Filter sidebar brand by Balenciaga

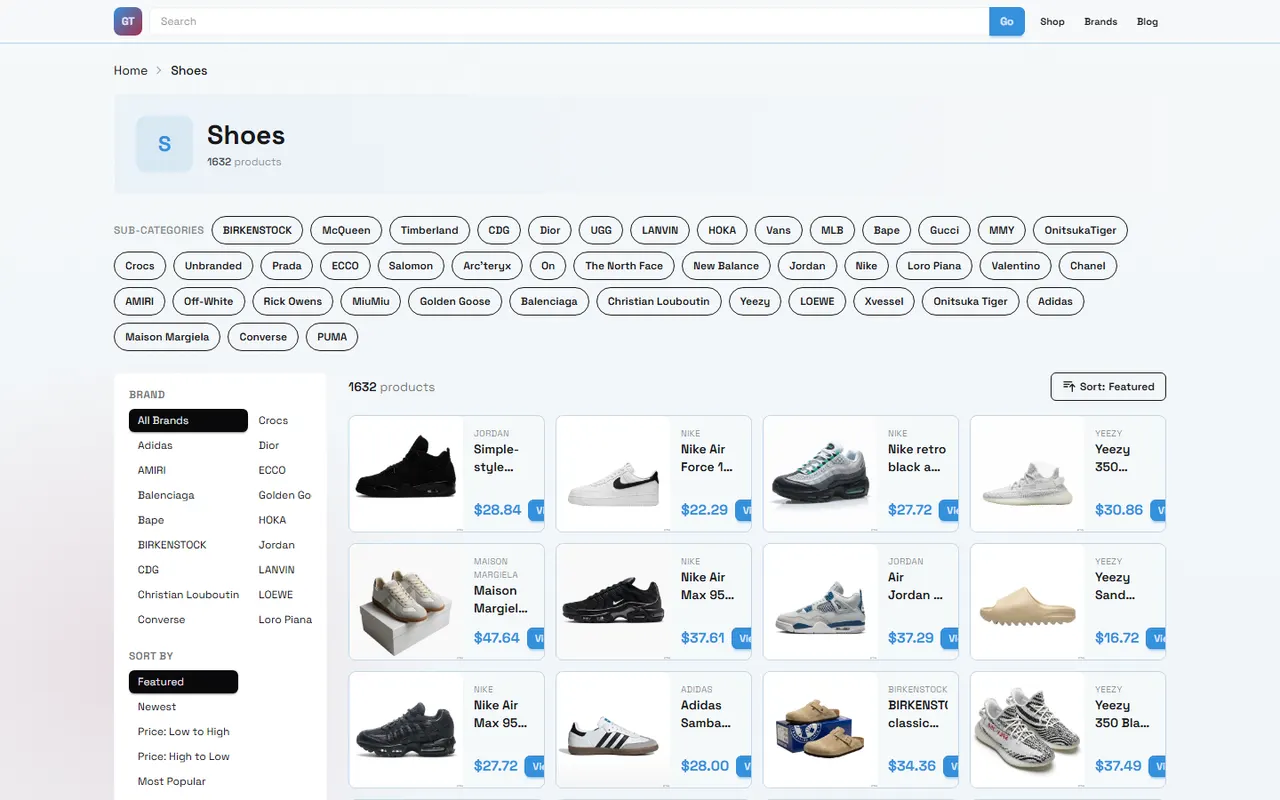[166, 495]
